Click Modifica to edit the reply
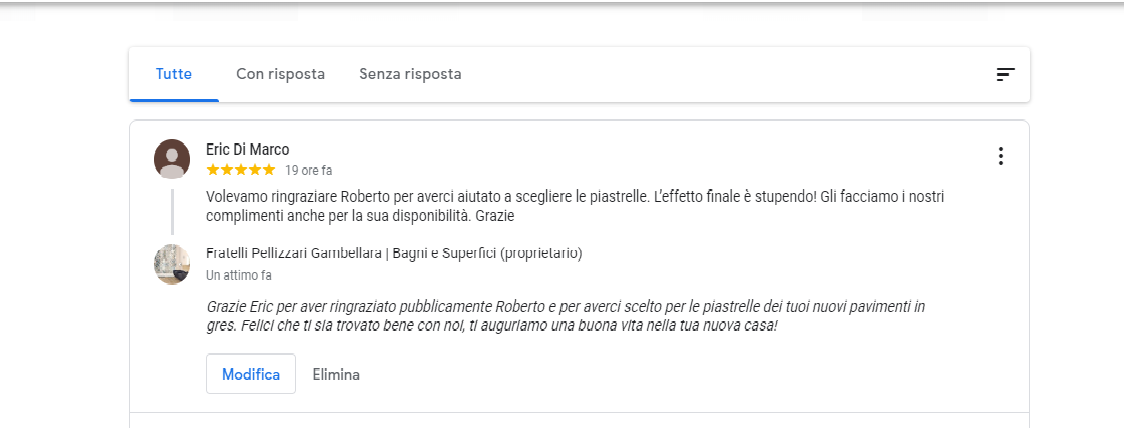This screenshot has height=428, width=1124. 251,374
